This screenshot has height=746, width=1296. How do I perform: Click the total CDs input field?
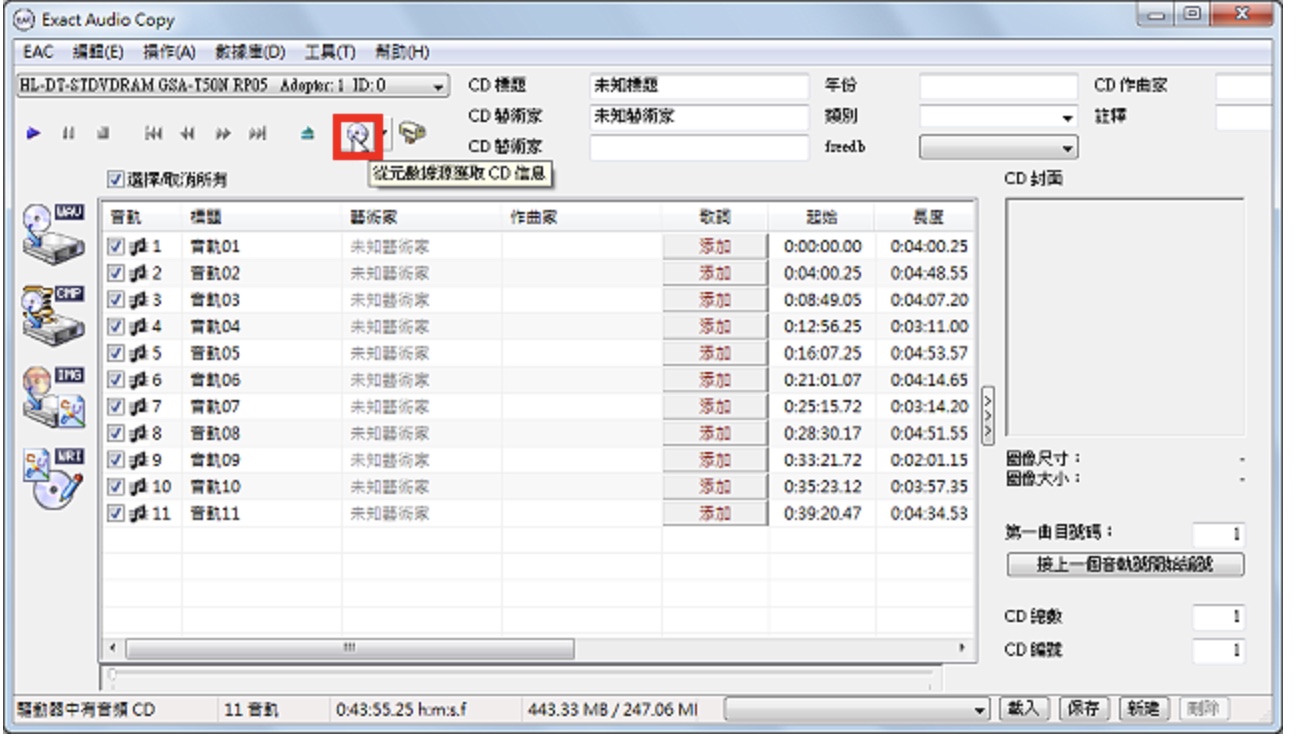(x=1218, y=618)
